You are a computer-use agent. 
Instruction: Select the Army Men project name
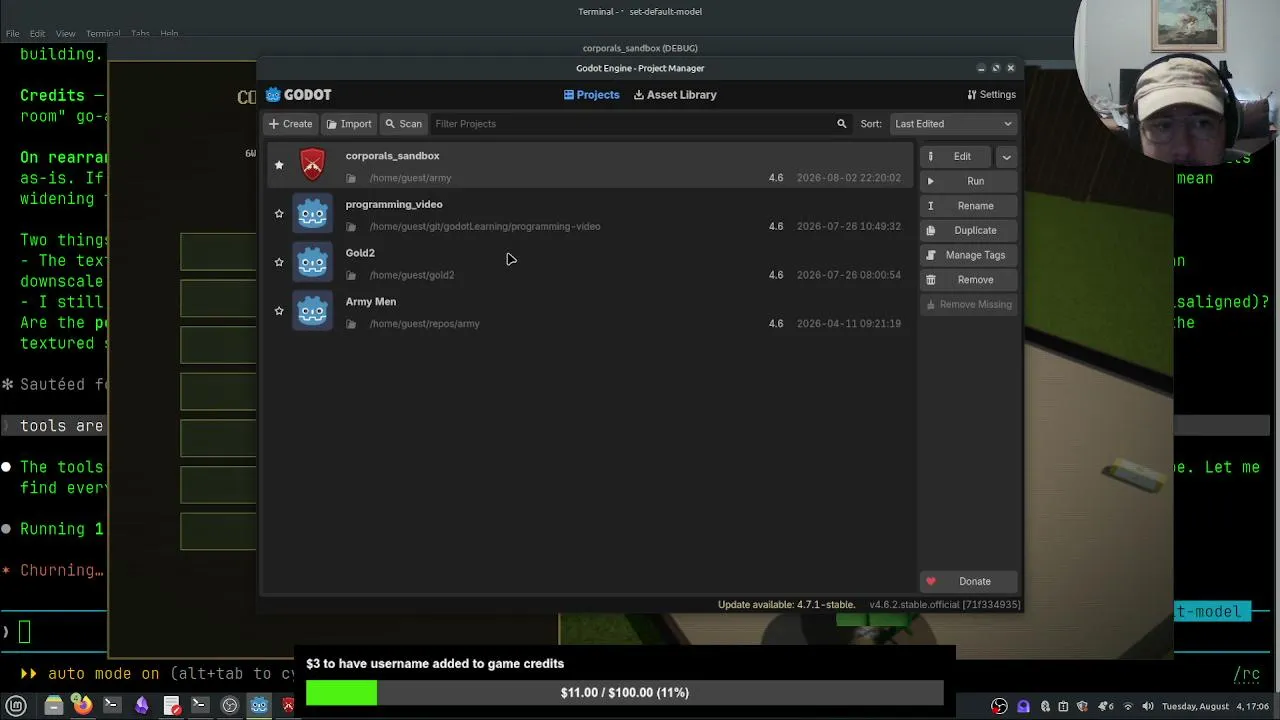(371, 302)
